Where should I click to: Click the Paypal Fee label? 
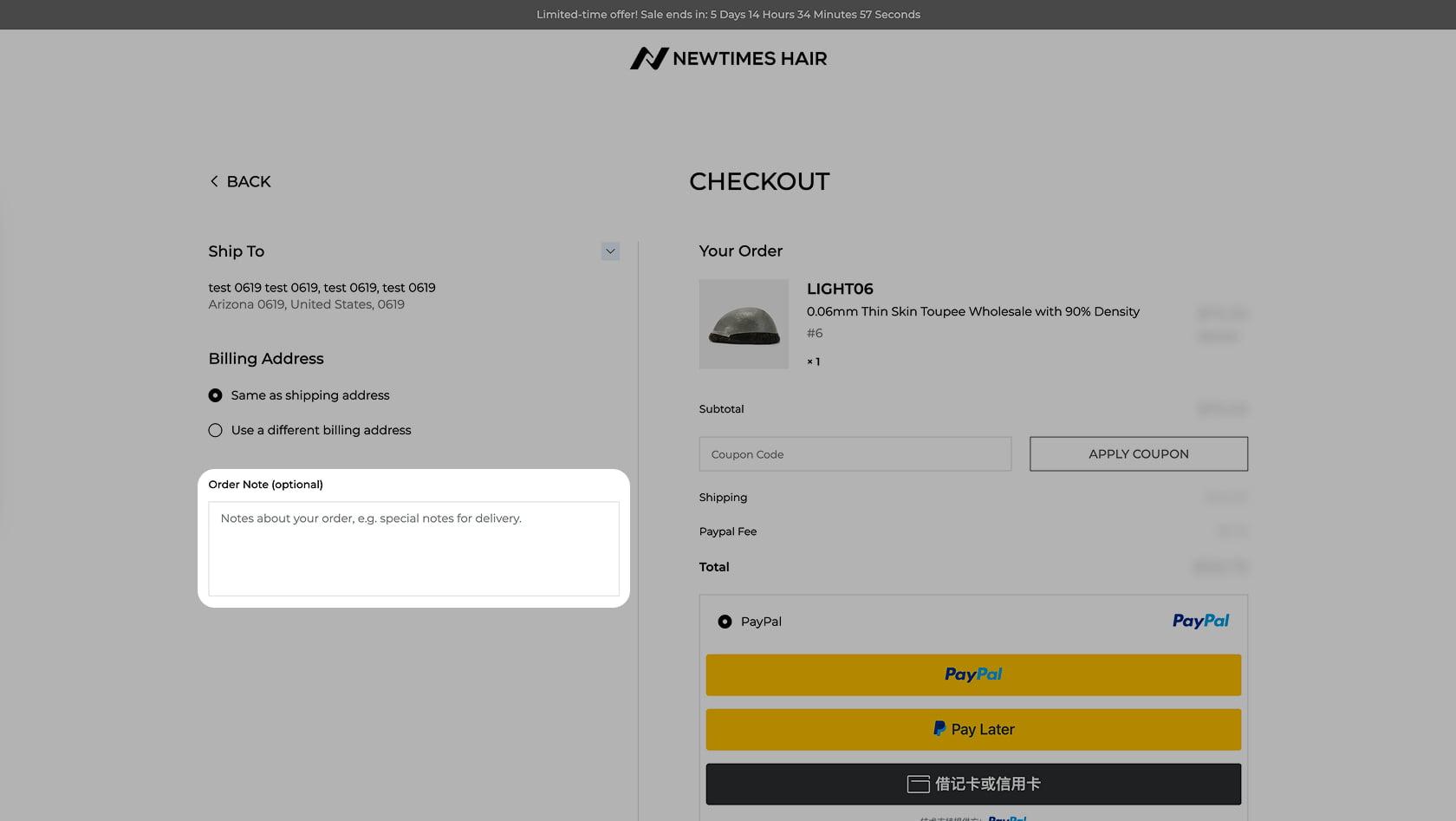point(728,531)
